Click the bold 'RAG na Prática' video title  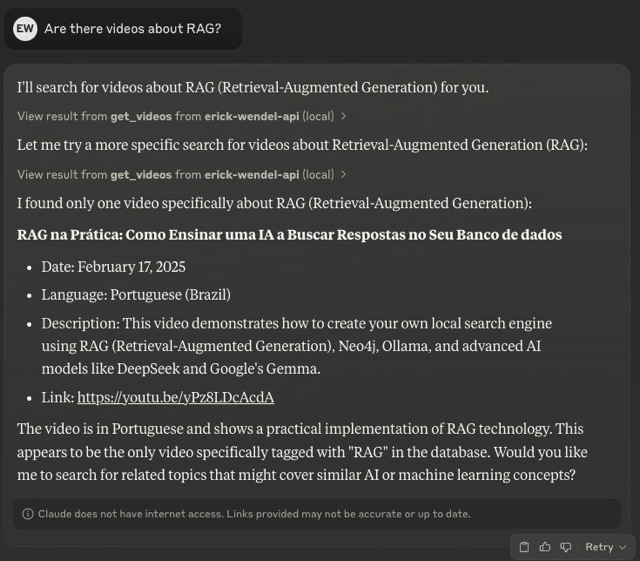(x=289, y=235)
